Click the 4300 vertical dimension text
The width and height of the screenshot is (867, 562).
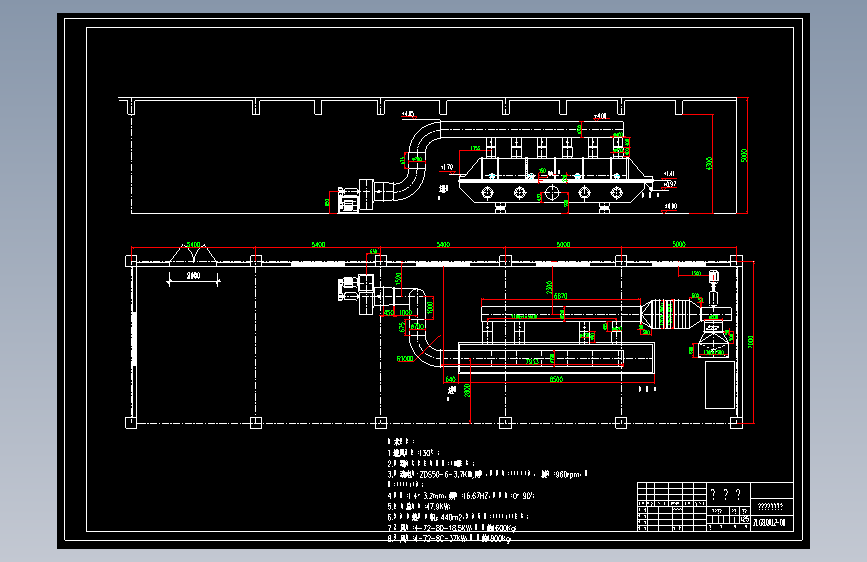coord(709,163)
